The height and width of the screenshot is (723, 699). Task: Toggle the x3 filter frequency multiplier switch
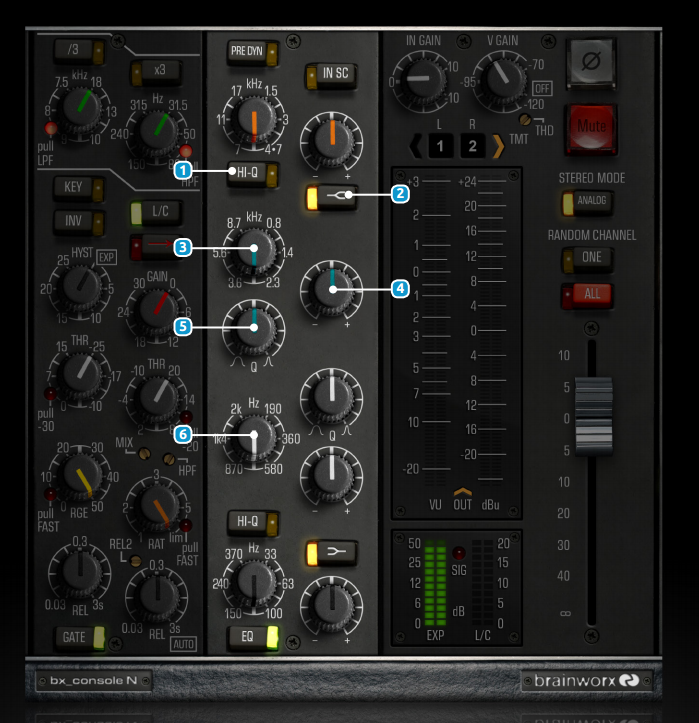coord(155,72)
